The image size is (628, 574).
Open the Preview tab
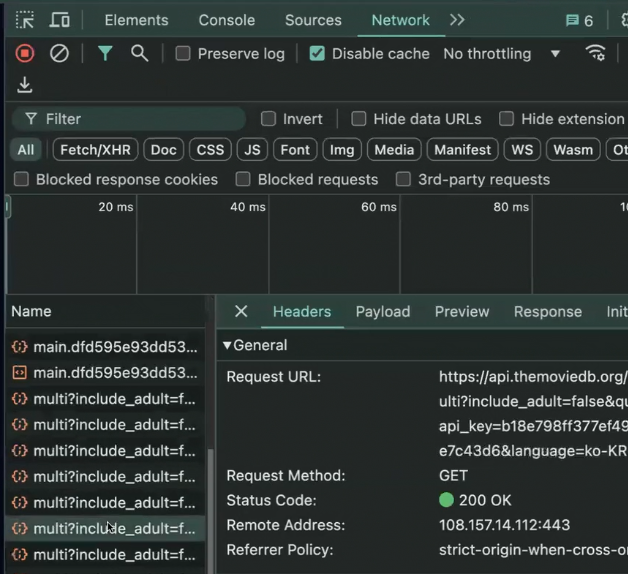pos(462,312)
